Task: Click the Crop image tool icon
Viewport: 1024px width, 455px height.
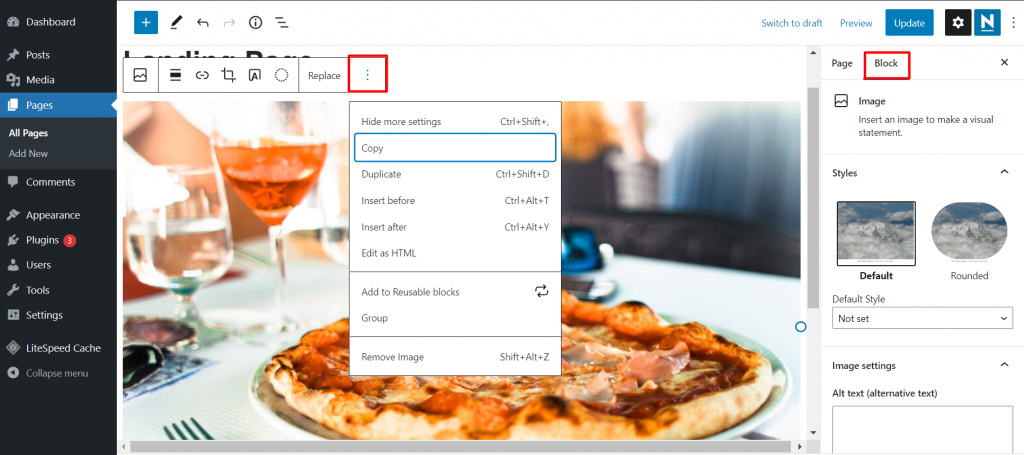Action: pos(228,75)
